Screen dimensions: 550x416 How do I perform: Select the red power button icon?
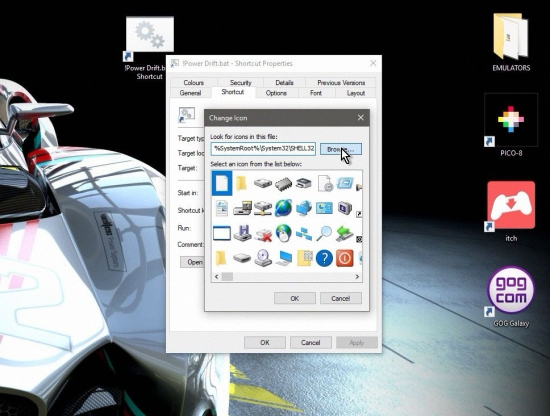[x=344, y=258]
